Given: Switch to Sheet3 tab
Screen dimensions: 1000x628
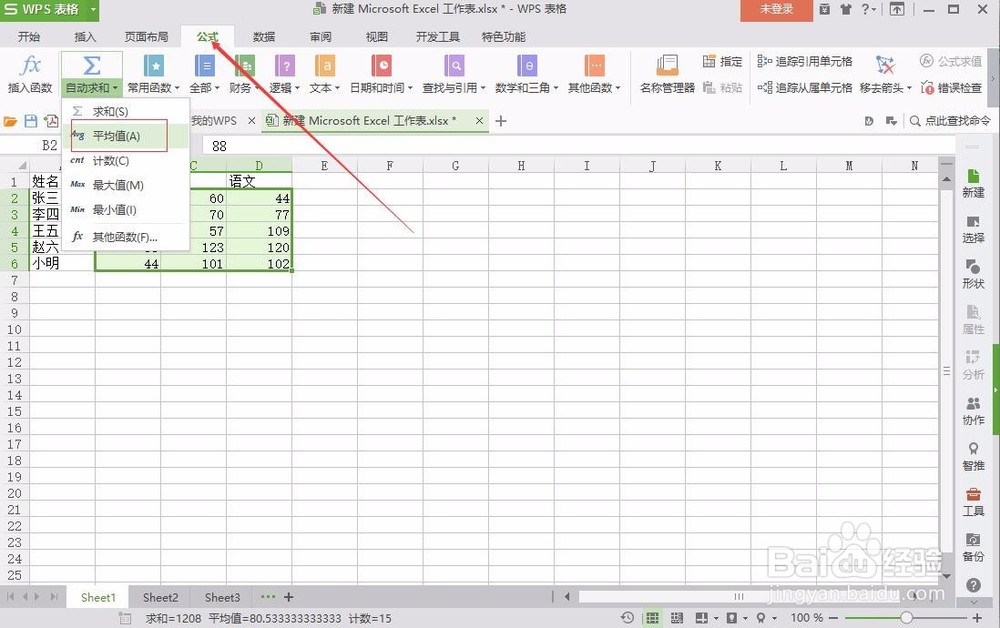Looking at the screenshot, I should point(222,597).
